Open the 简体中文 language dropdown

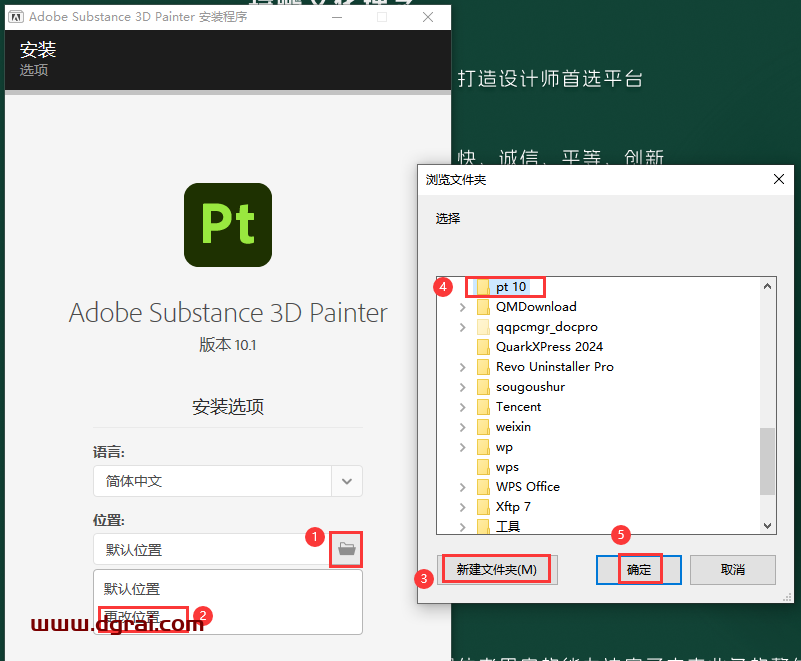[346, 481]
